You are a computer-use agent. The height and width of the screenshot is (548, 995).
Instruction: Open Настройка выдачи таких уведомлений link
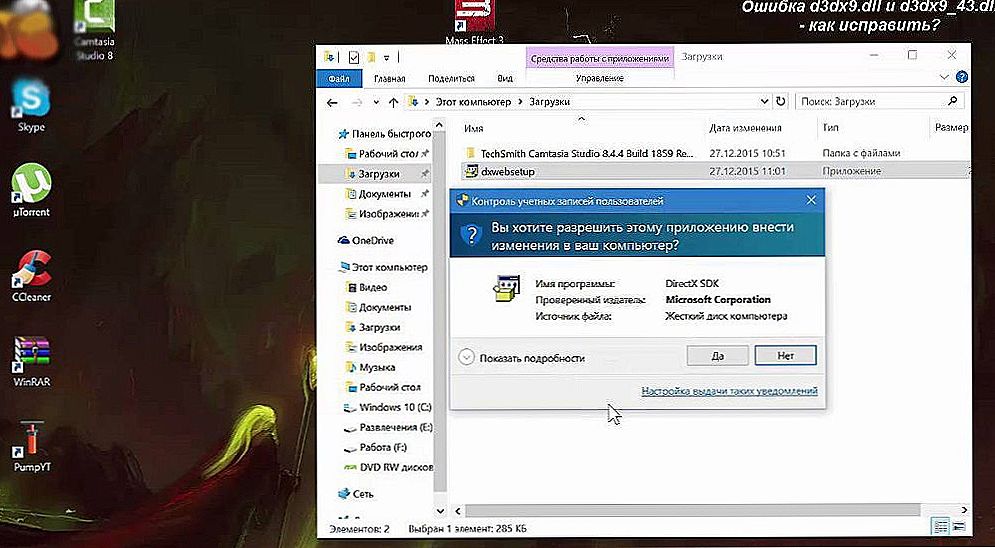coord(729,391)
